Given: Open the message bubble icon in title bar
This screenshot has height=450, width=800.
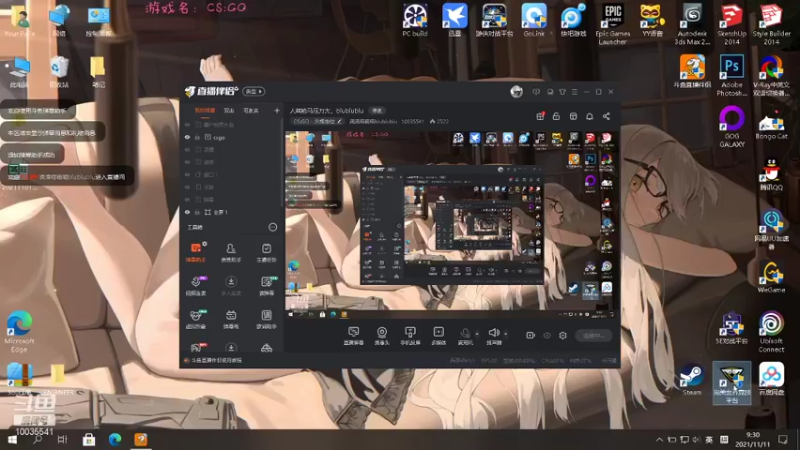Looking at the screenshot, I should pyautogui.click(x=536, y=92).
